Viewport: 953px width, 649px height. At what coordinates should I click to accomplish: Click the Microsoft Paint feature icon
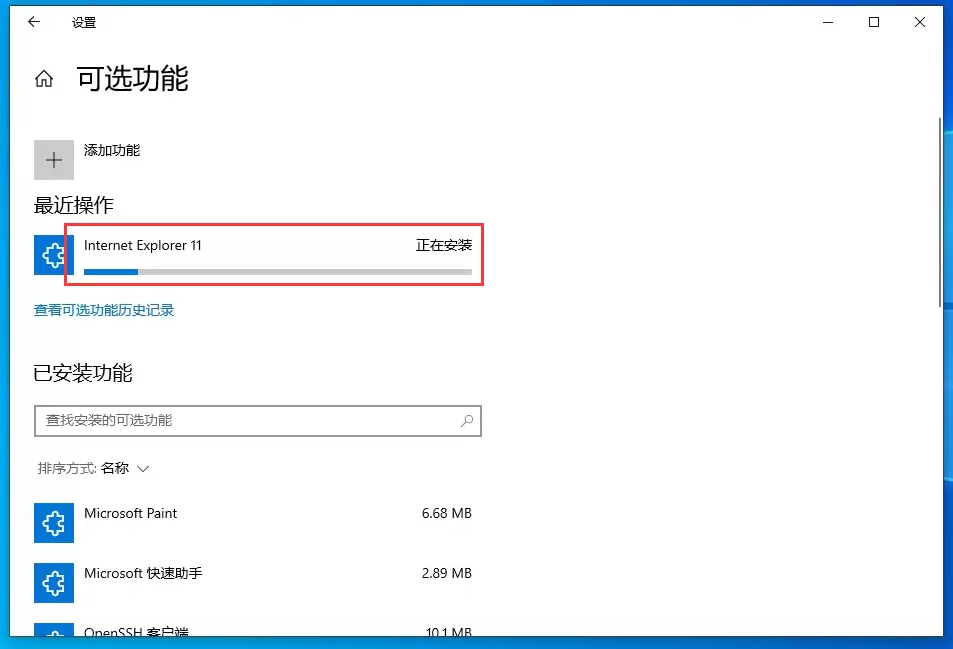click(x=53, y=522)
